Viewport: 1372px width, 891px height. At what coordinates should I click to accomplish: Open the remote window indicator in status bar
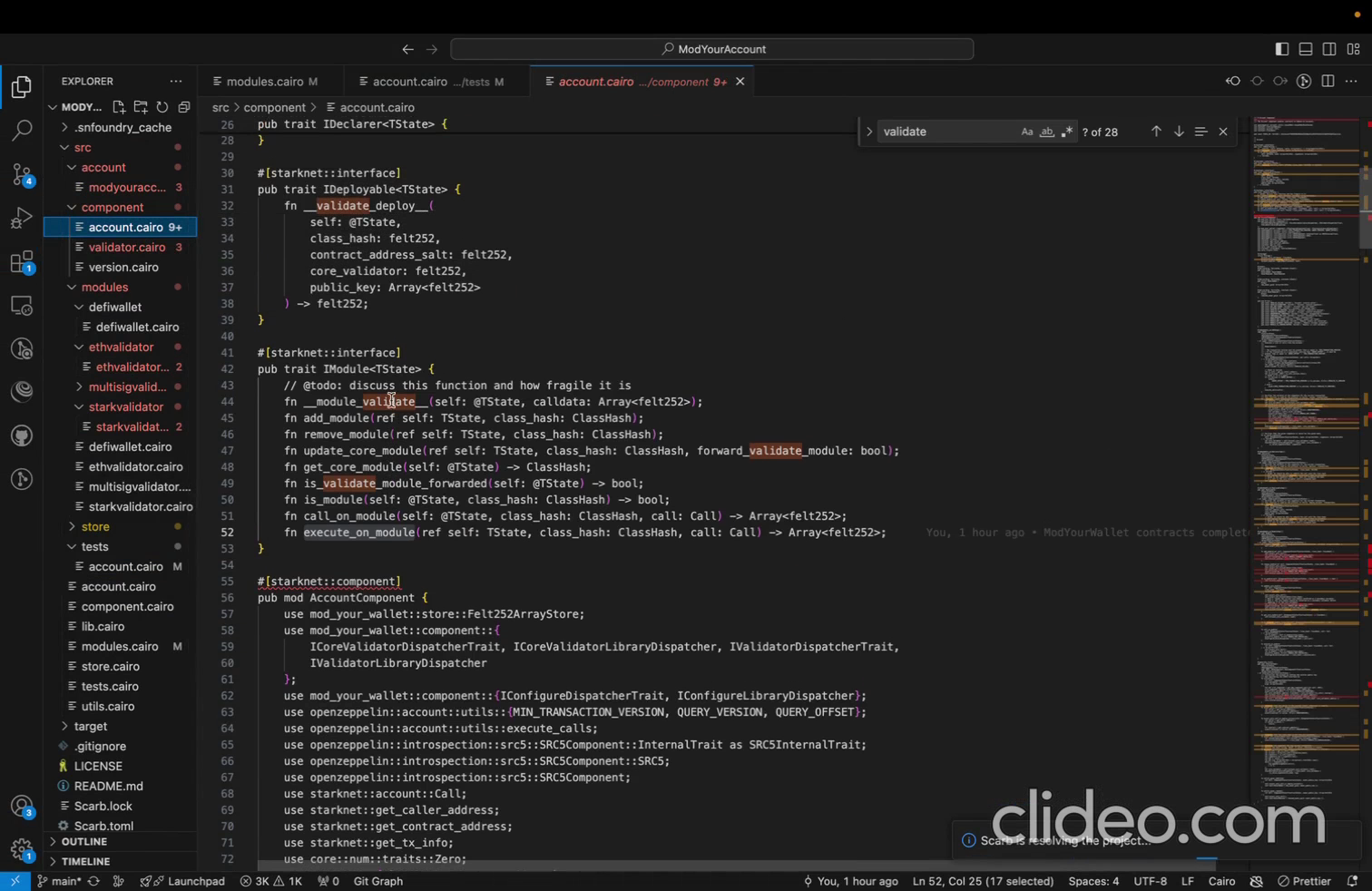15,881
